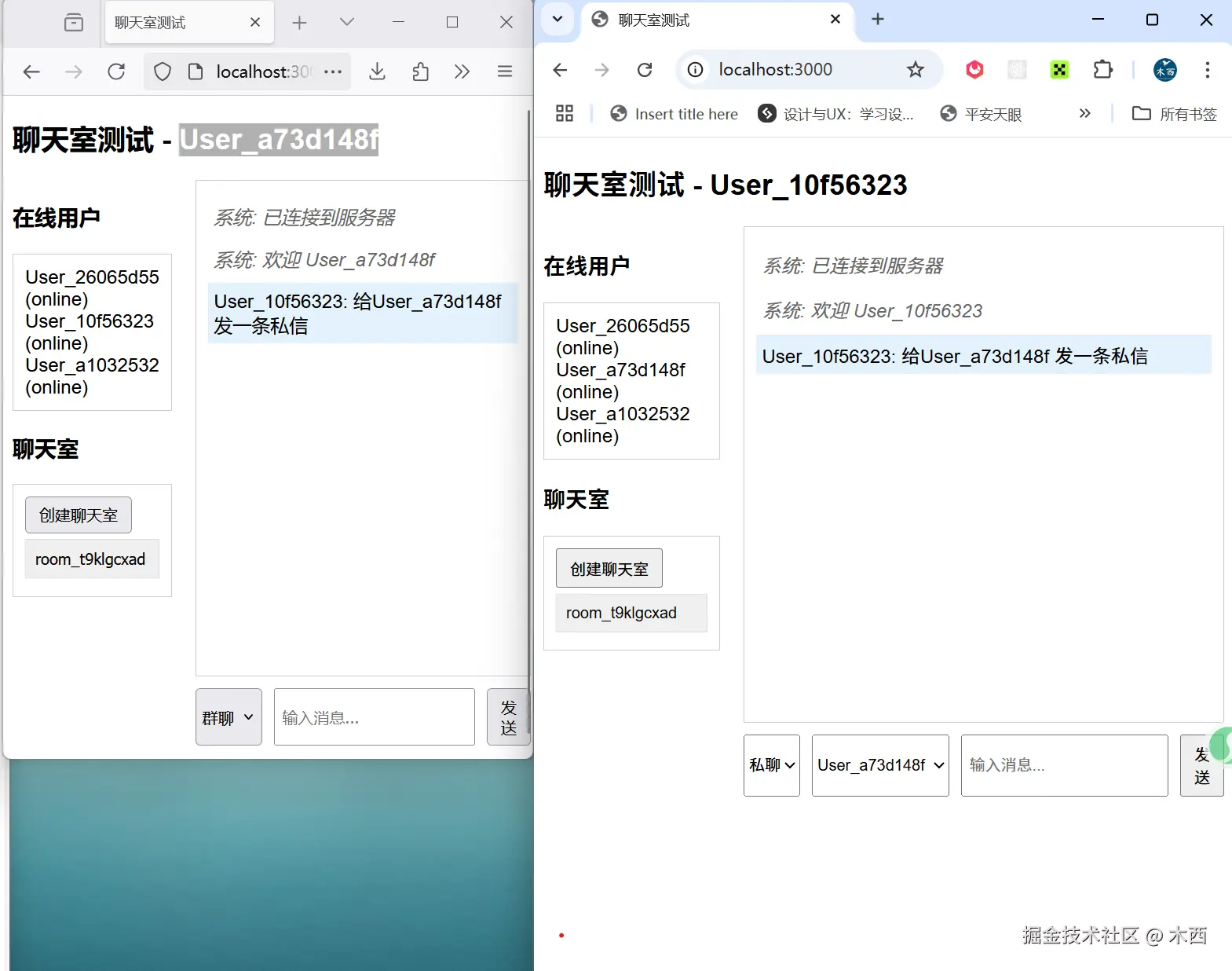Click the green floating circle at Chrome edge
This screenshot has height=971, width=1232.
1221,745
